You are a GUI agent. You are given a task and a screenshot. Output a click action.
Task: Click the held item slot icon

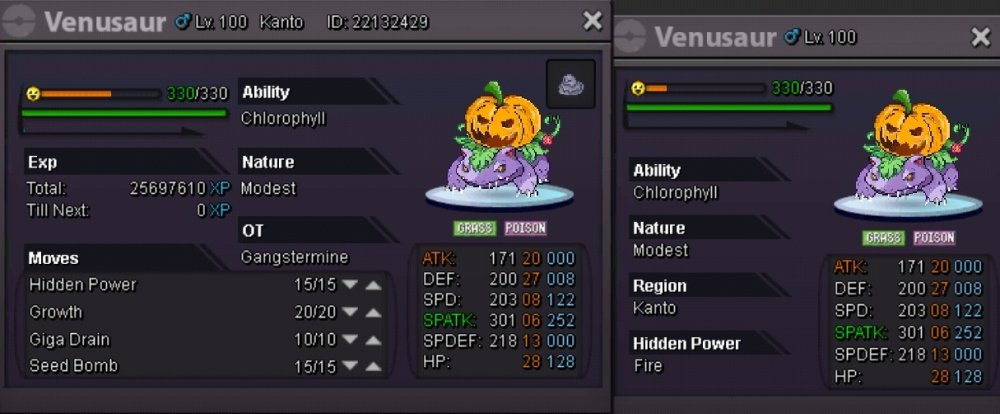(570, 84)
